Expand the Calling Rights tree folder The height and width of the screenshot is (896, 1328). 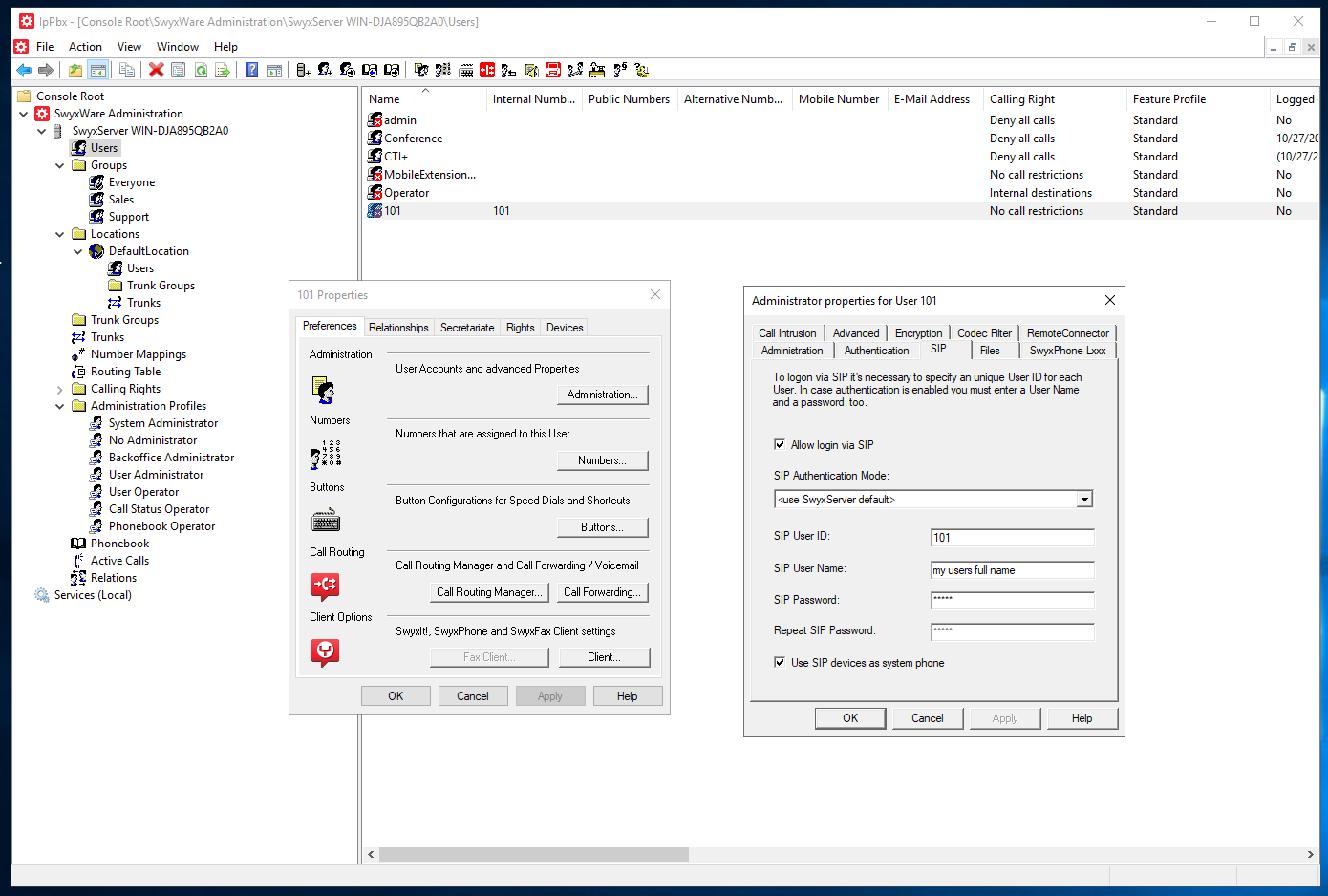click(x=59, y=390)
